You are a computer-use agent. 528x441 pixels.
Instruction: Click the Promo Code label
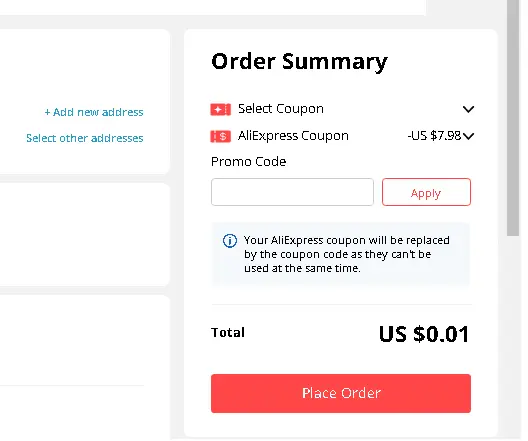tap(249, 162)
